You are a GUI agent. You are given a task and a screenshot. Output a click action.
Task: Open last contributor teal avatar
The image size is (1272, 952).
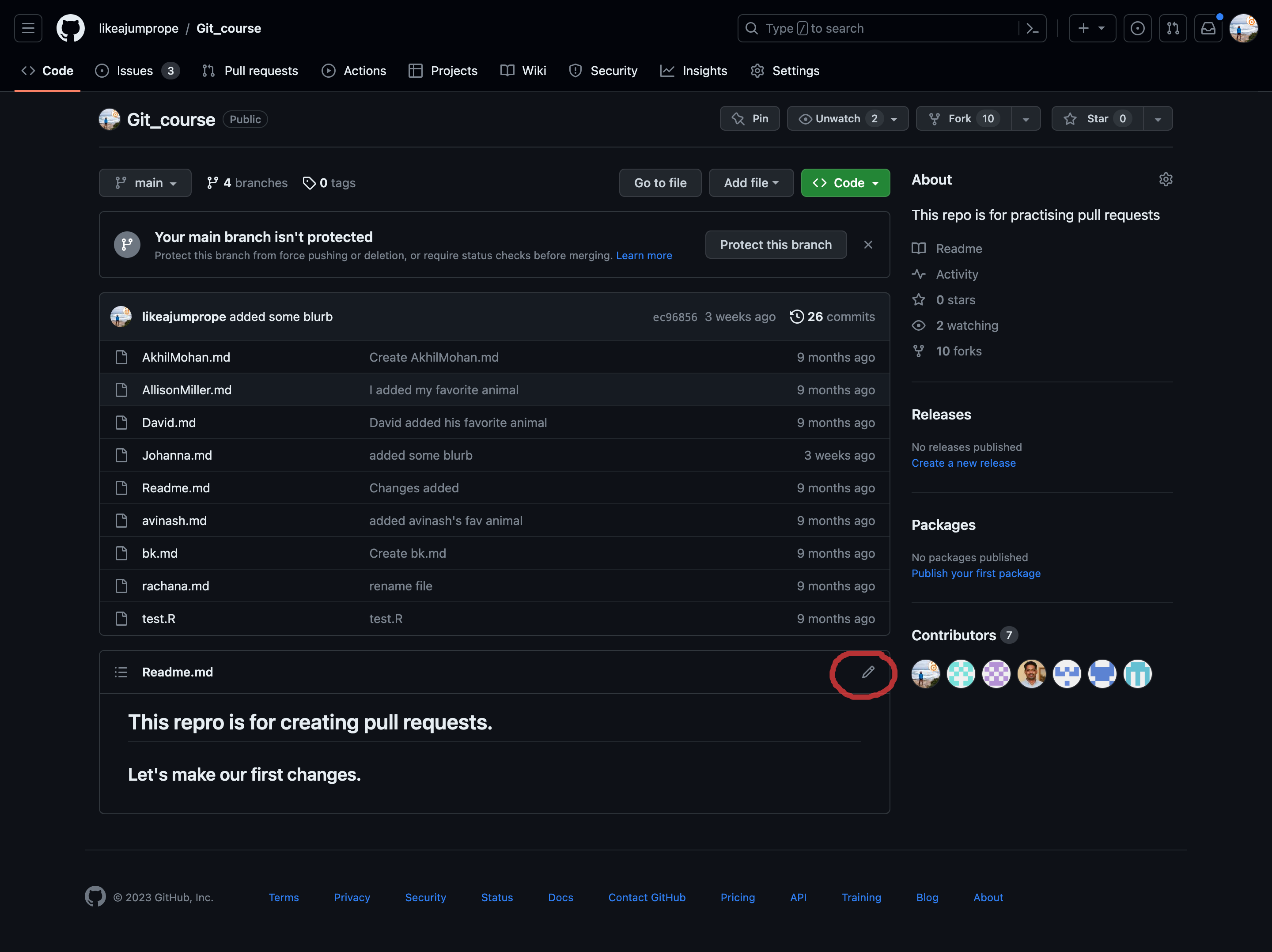click(1137, 674)
